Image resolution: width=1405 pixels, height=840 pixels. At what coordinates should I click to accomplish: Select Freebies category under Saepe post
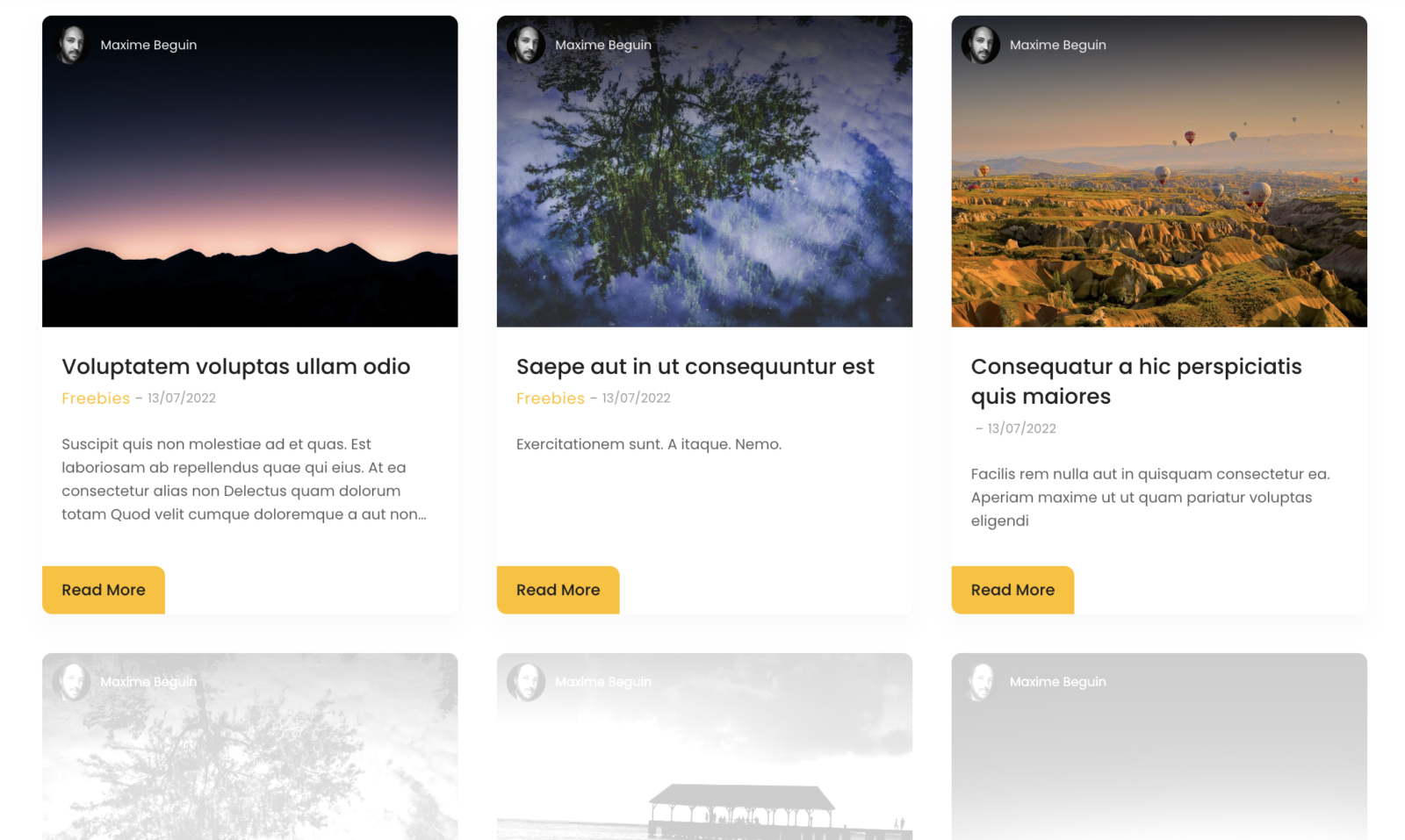pyautogui.click(x=551, y=398)
